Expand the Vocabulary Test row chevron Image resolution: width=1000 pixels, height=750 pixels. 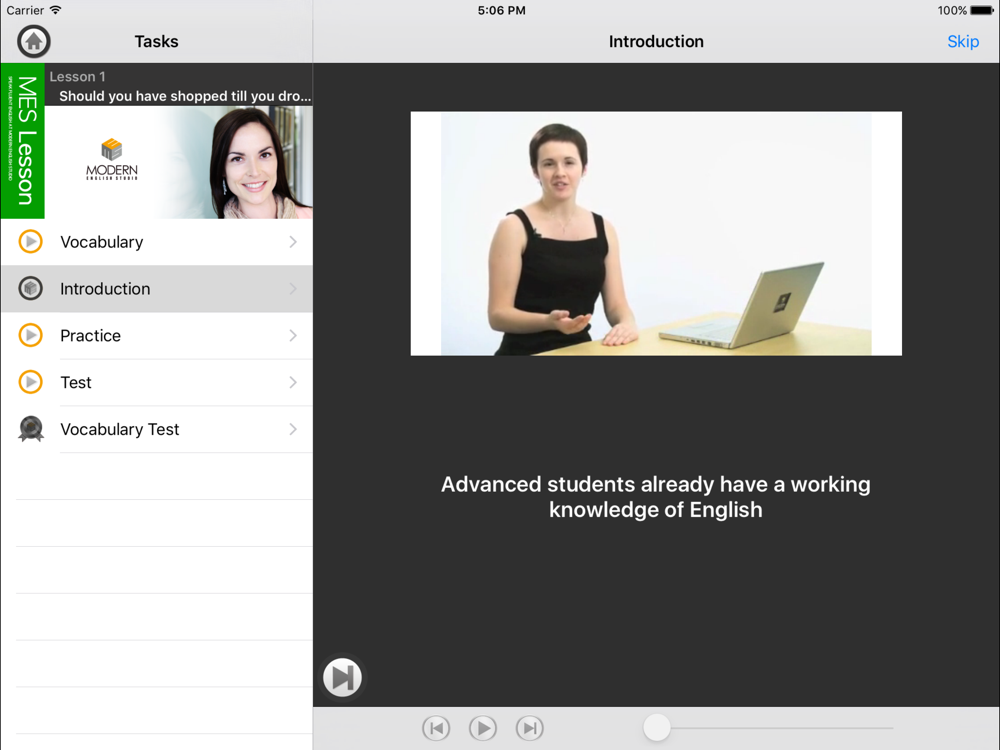point(293,429)
